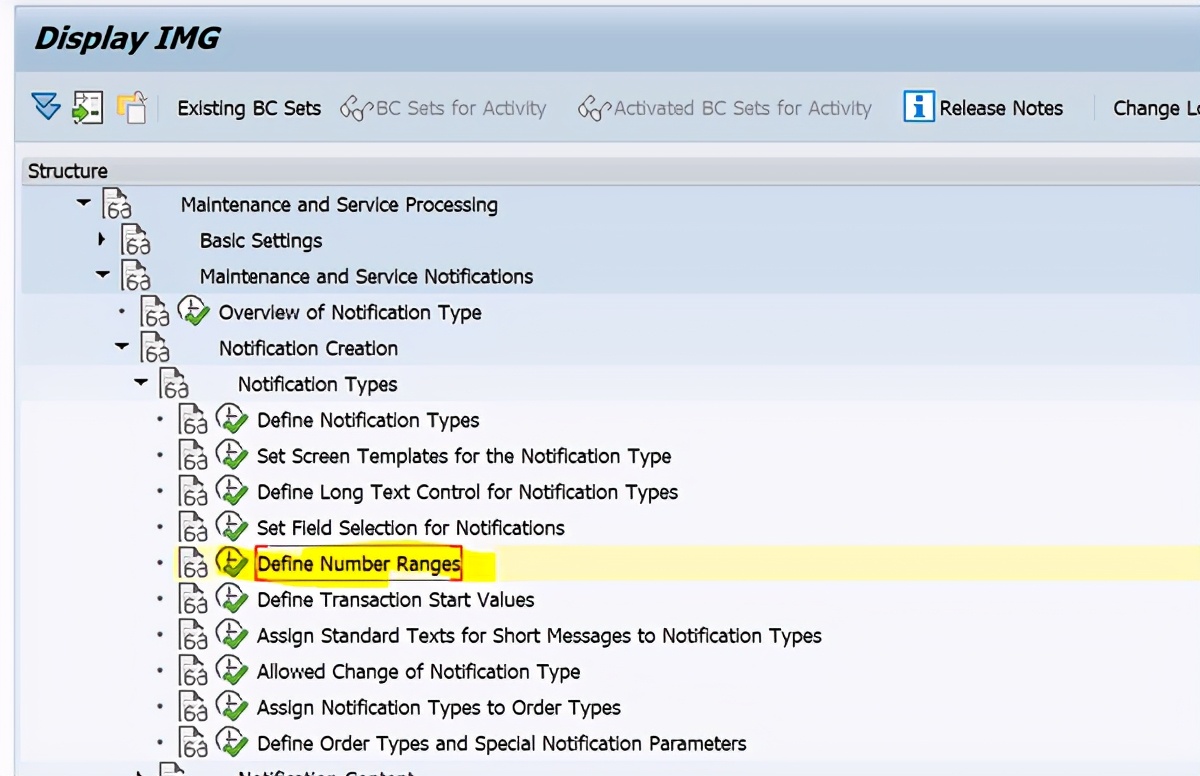Image resolution: width=1200 pixels, height=776 pixels.
Task: Open documentation icon for Define Transaction Start Values
Action: 193,601
